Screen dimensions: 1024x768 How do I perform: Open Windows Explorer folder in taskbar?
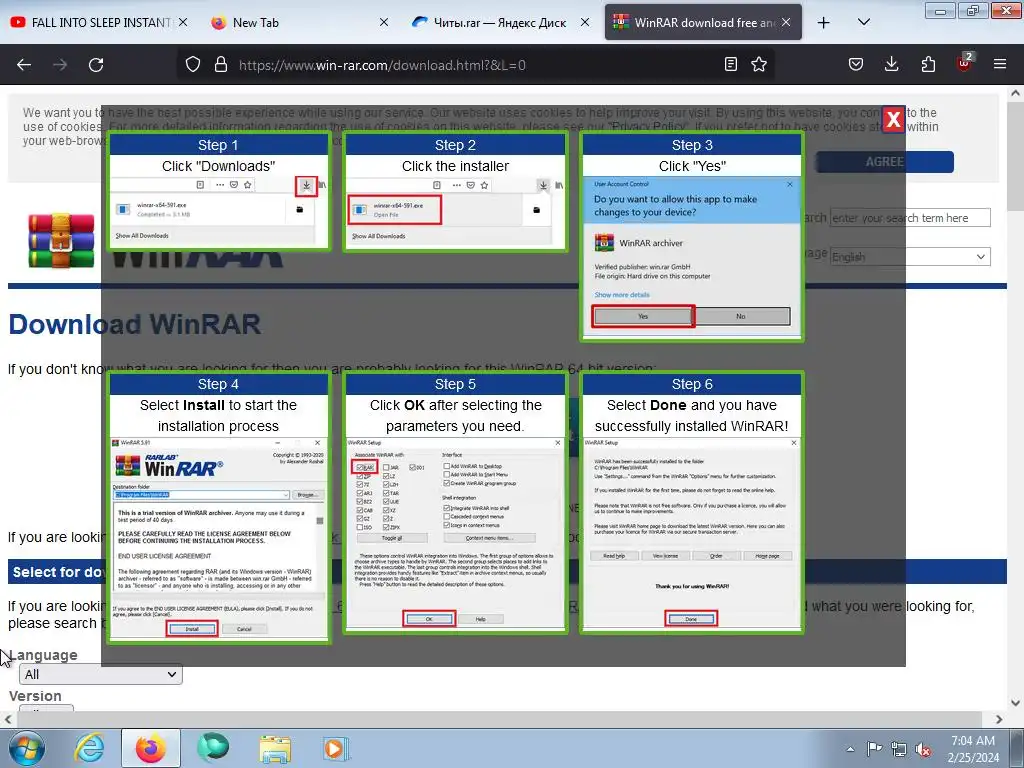tap(275, 748)
